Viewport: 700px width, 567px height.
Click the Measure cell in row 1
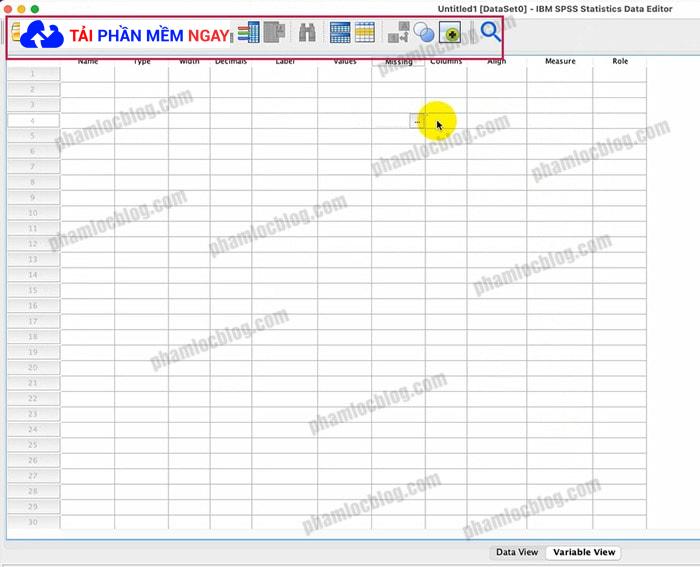[560, 74]
